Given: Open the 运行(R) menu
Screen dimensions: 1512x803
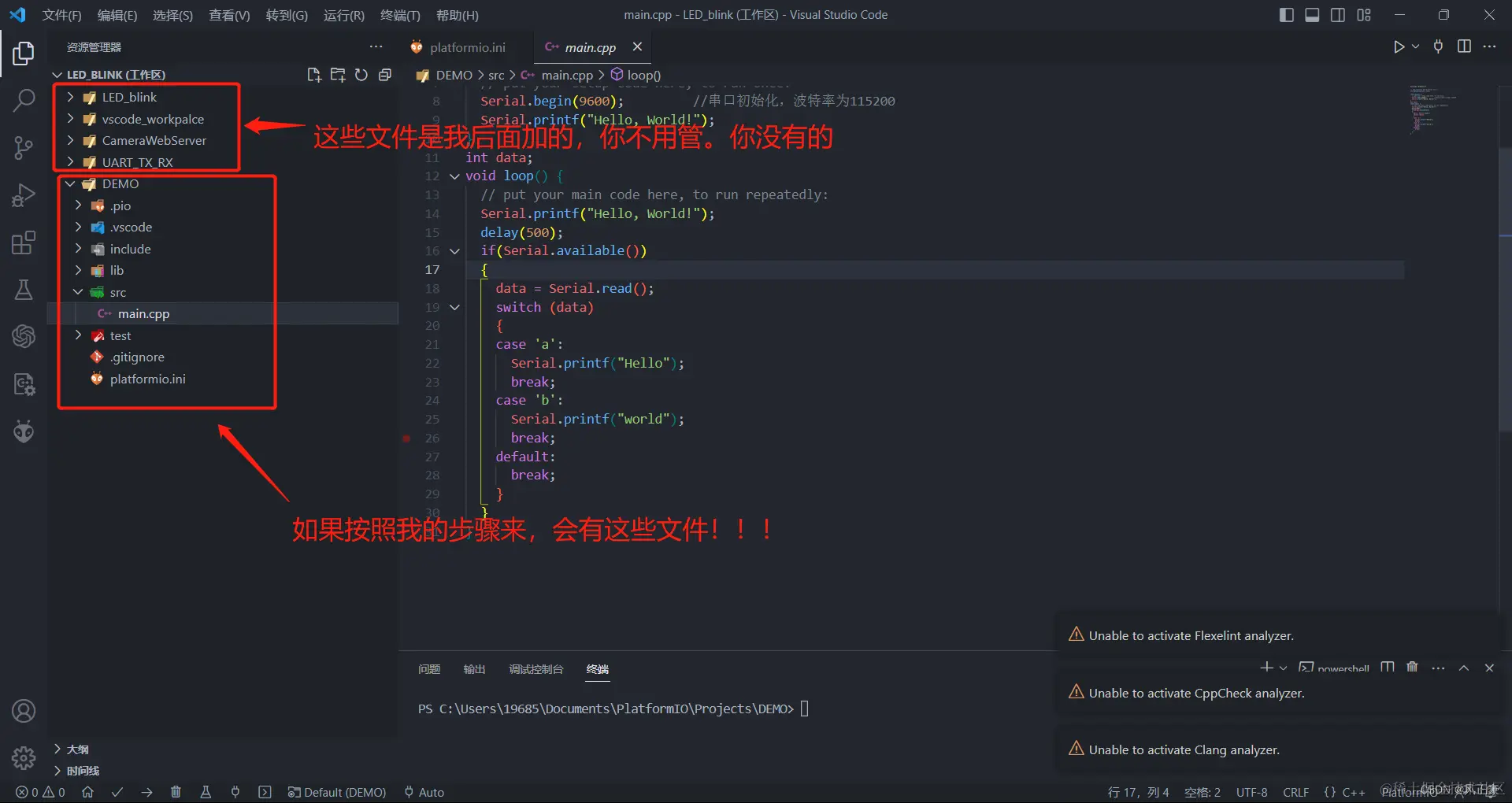Looking at the screenshot, I should coord(343,15).
